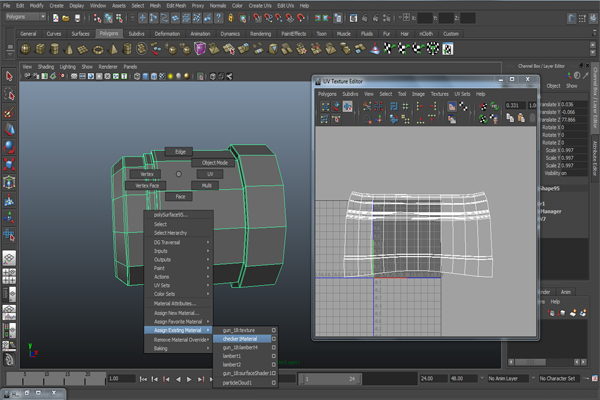The image size is (600, 400).
Task: Create a polygon cube from the shelf
Action: [40, 49]
